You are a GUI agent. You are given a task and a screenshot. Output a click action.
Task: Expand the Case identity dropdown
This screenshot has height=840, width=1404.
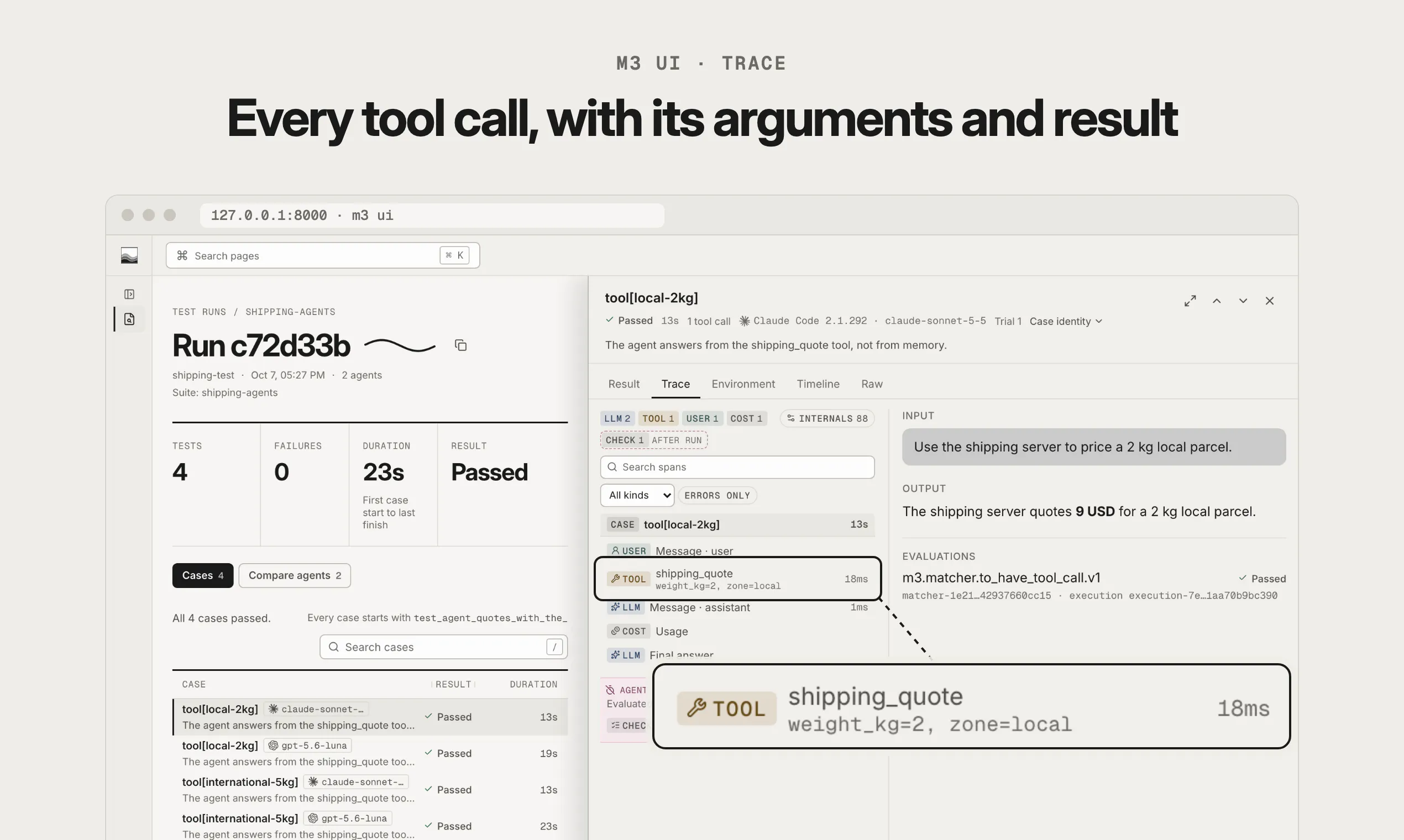[x=1066, y=321]
